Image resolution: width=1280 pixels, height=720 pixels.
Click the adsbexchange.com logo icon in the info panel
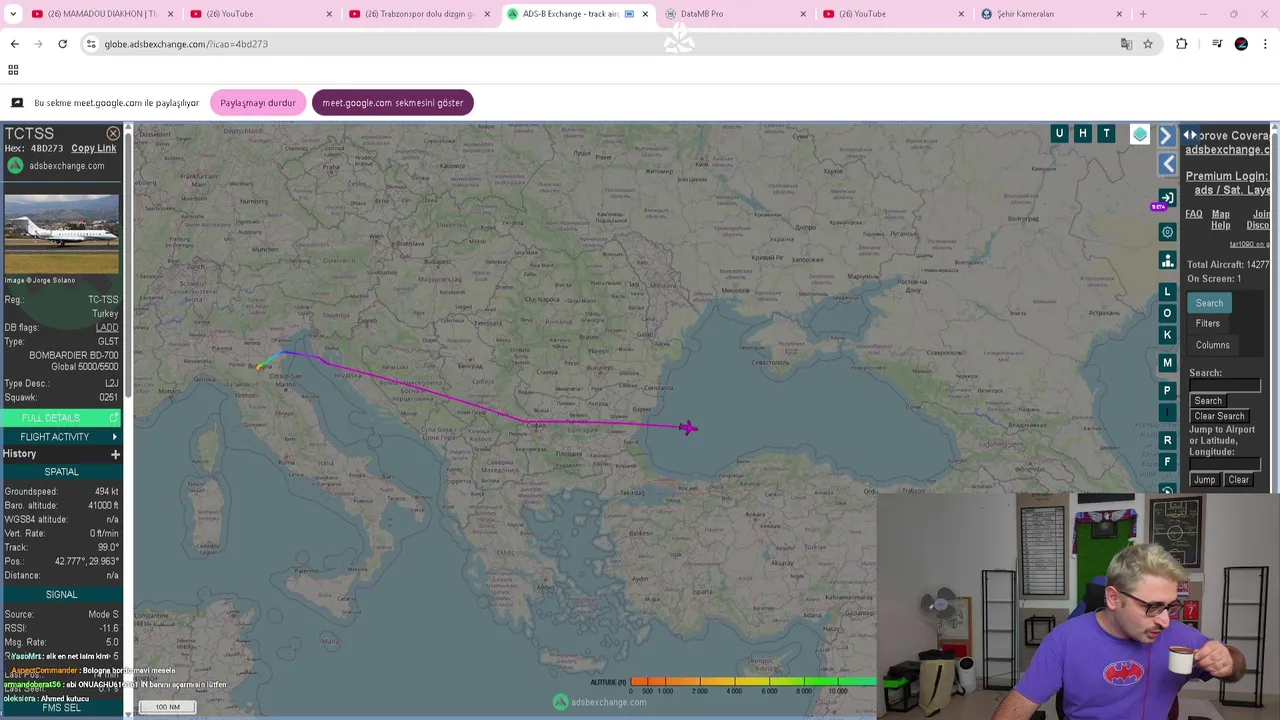click(x=15, y=166)
